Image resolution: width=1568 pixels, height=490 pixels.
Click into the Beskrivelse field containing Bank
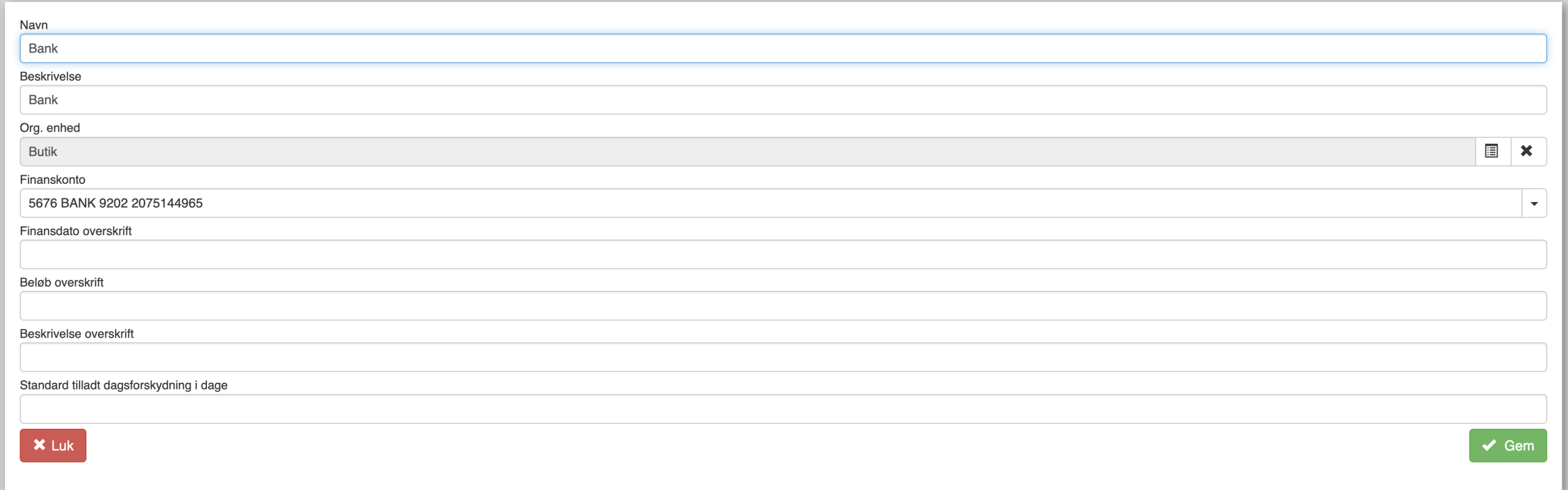click(783, 100)
